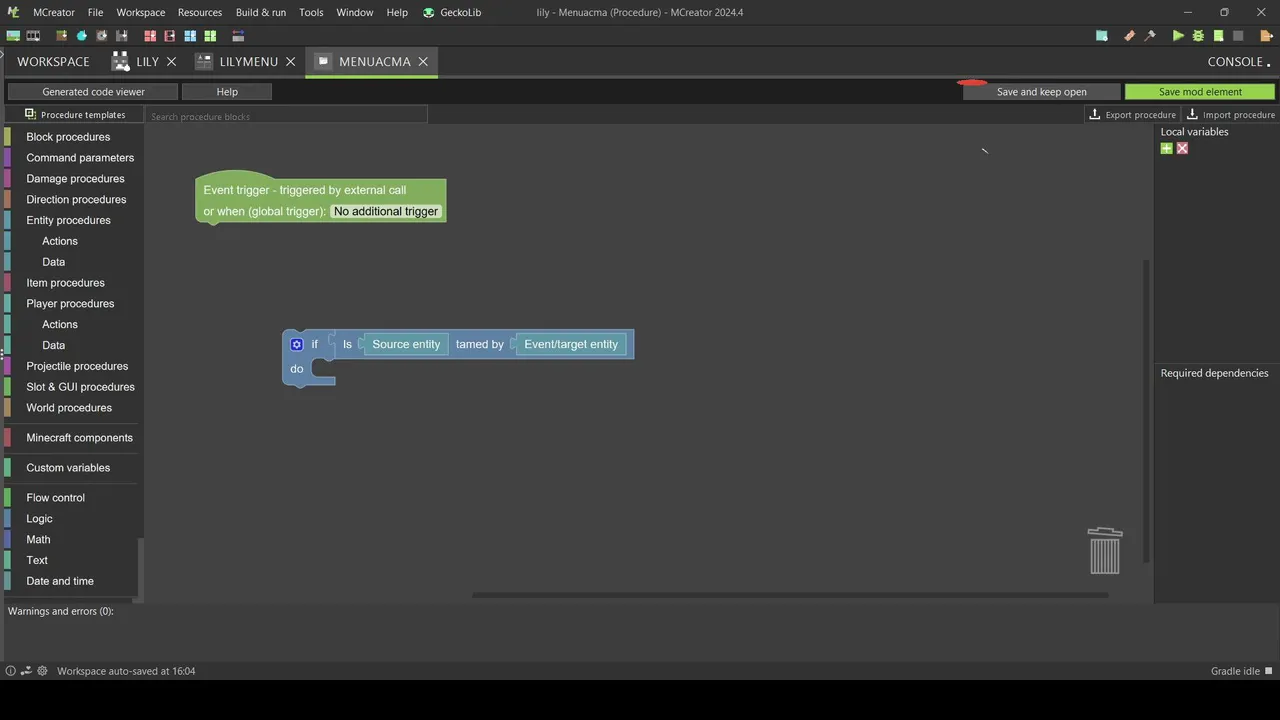Click the purple arrows icon in the toolbar
This screenshot has width=1280, height=720.
pyautogui.click(x=238, y=36)
